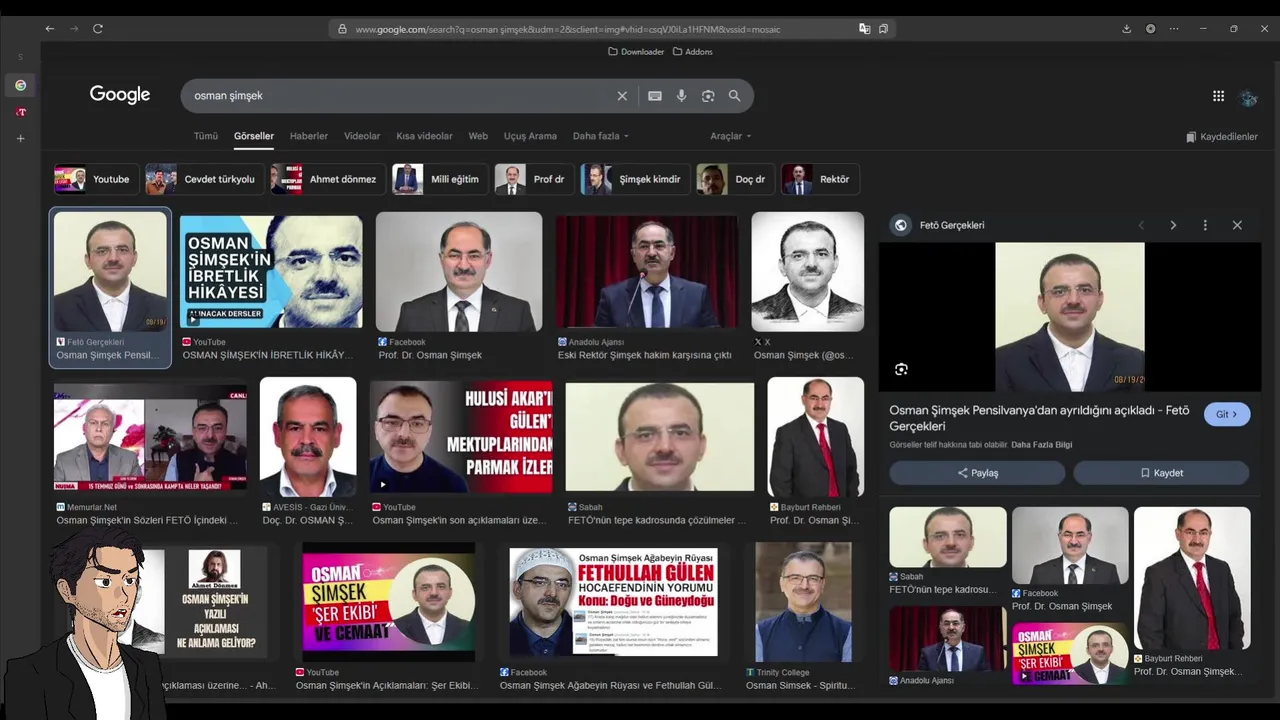Filter by the Prof dr chip

click(534, 180)
